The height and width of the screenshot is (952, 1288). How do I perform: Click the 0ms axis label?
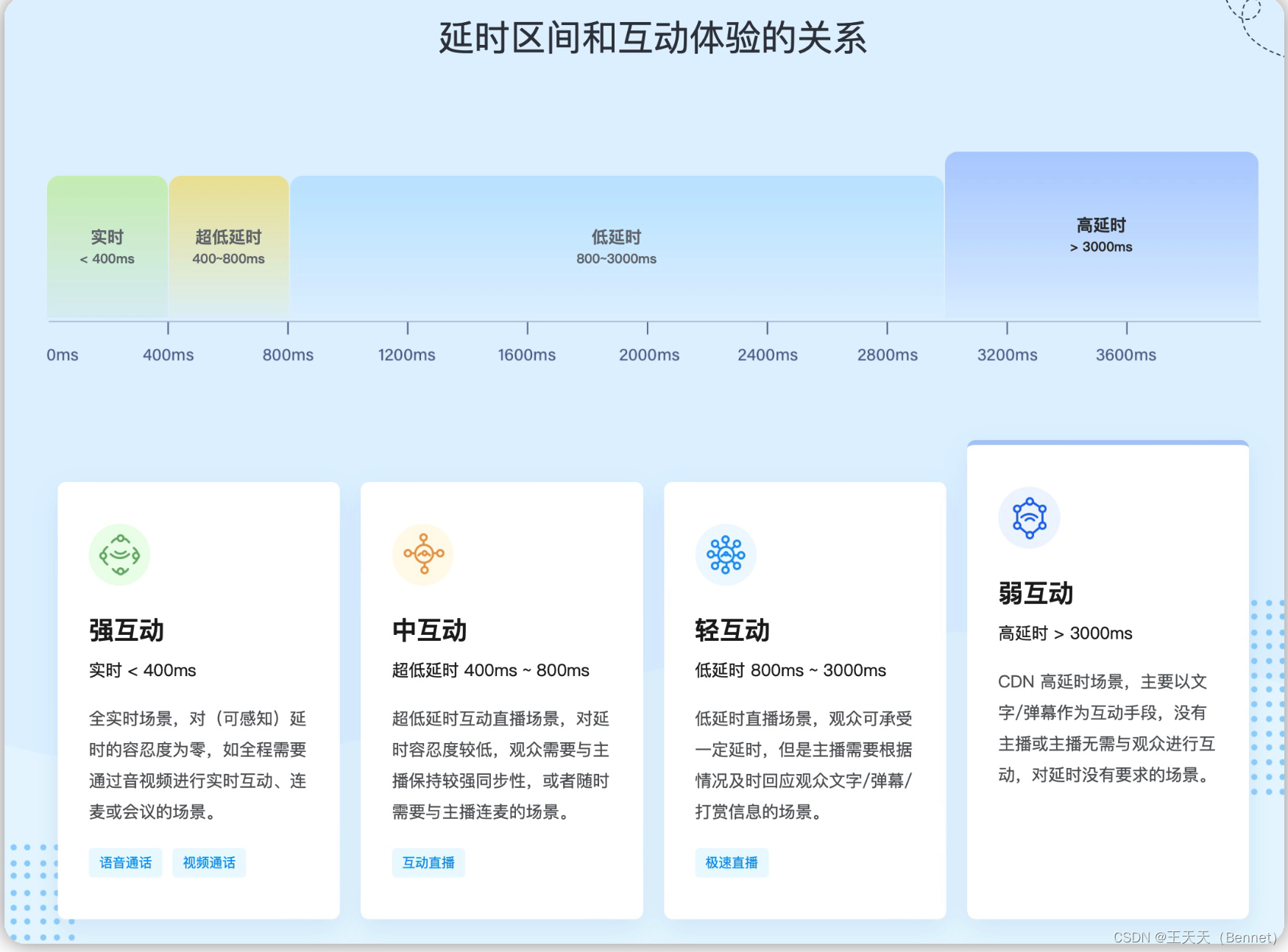click(63, 355)
